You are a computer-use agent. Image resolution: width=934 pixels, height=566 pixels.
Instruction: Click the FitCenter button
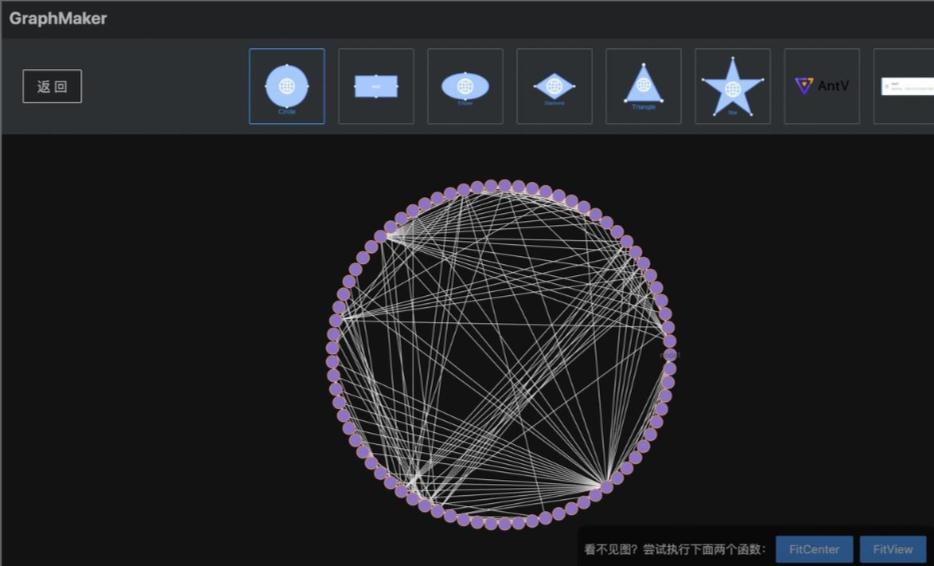(x=814, y=549)
